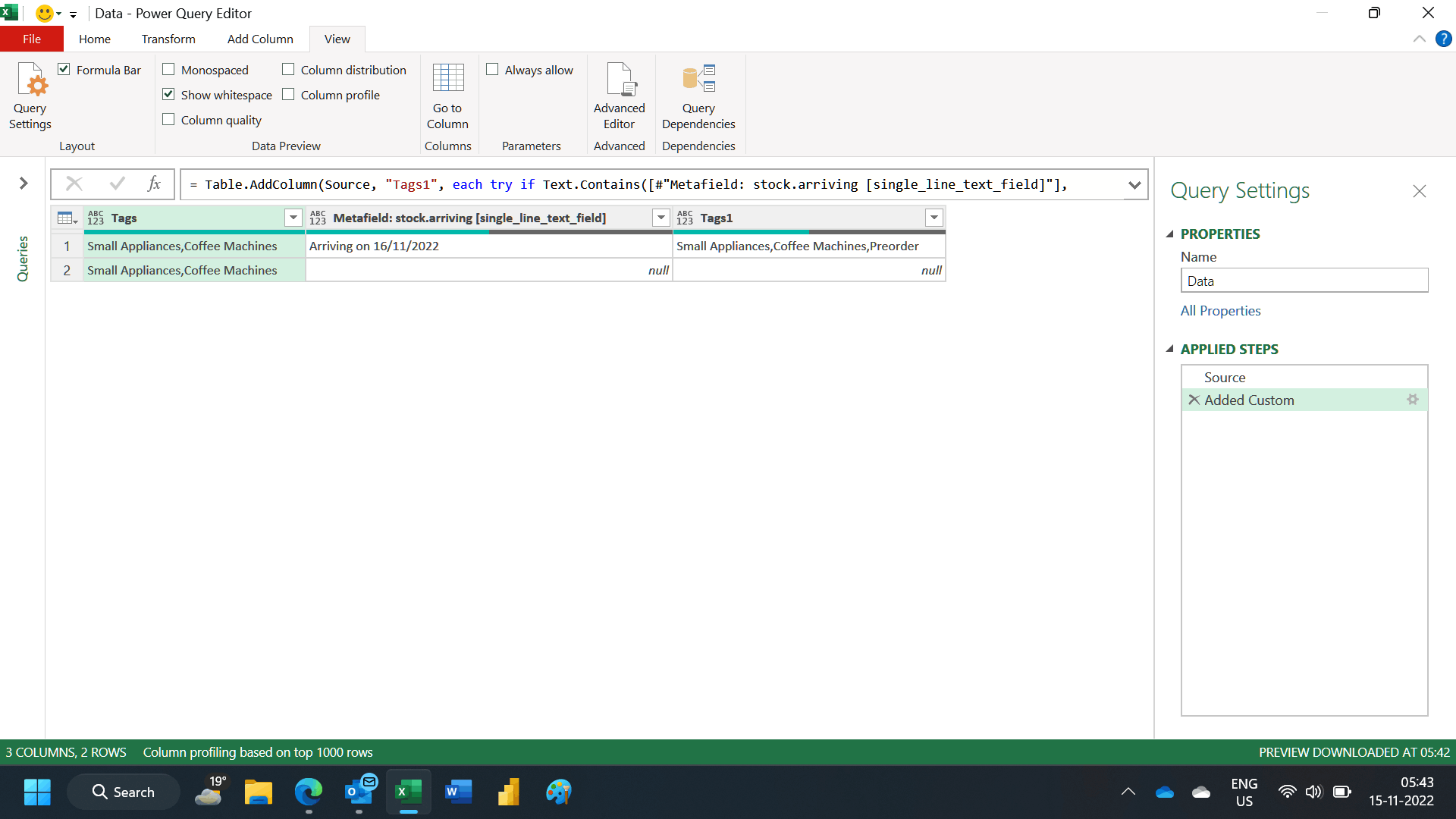
Task: Open the help question mark icon
Action: click(x=1444, y=39)
